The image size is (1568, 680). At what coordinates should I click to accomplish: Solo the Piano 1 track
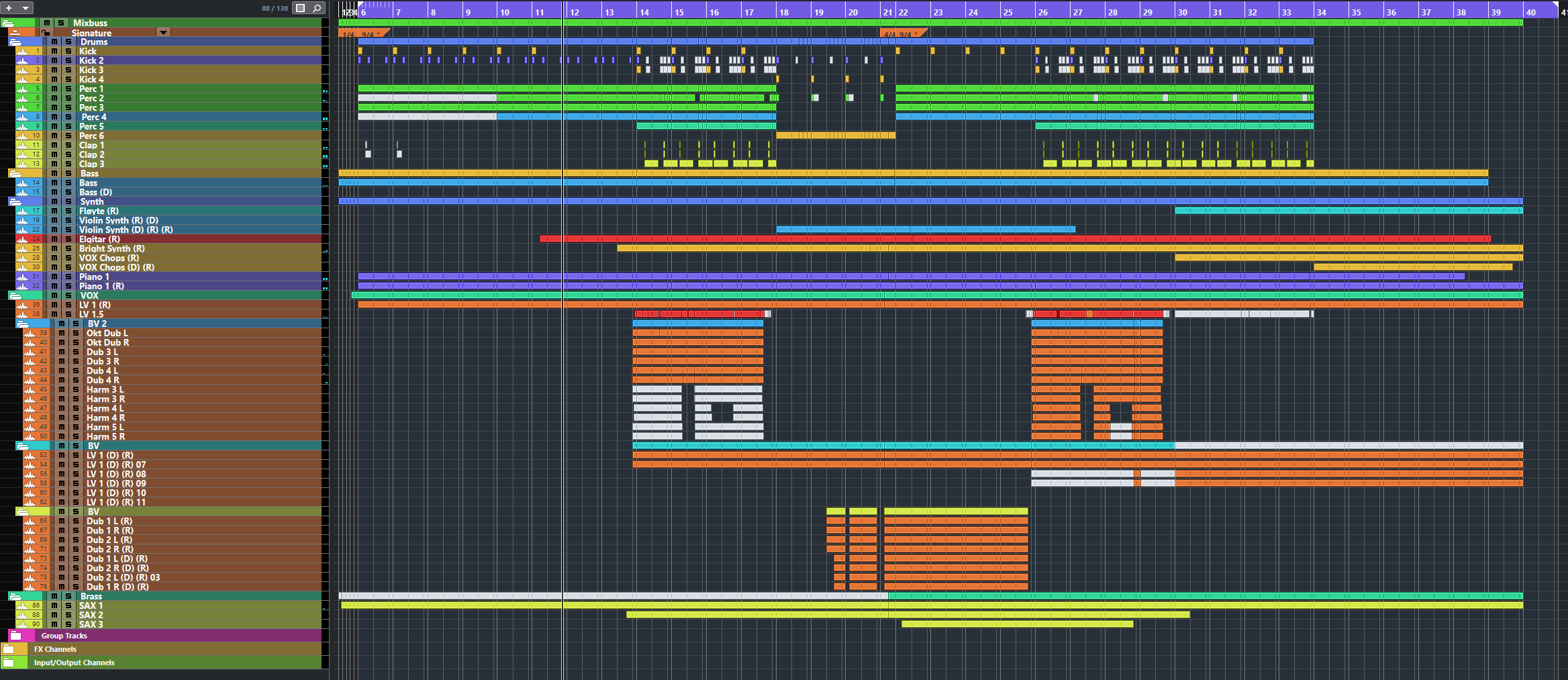coord(68,277)
